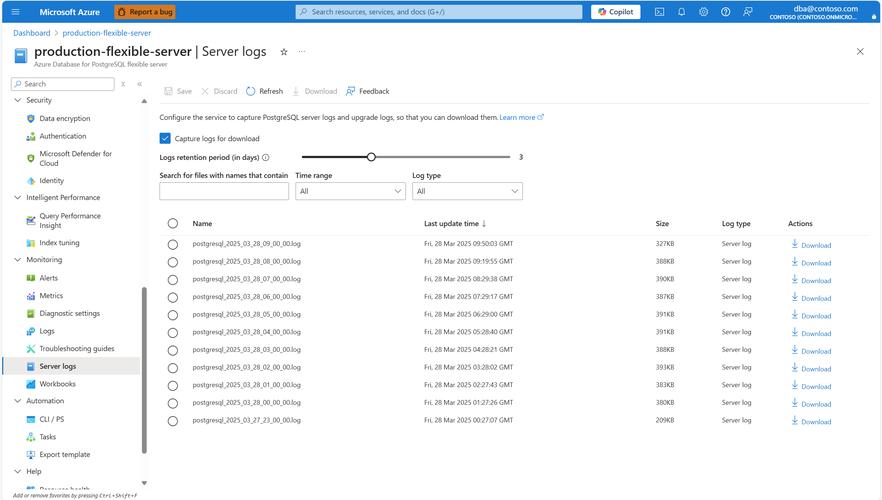This screenshot has width=882, height=500.
Task: Click production-flexible-server breadcrumb link
Action: (106, 33)
